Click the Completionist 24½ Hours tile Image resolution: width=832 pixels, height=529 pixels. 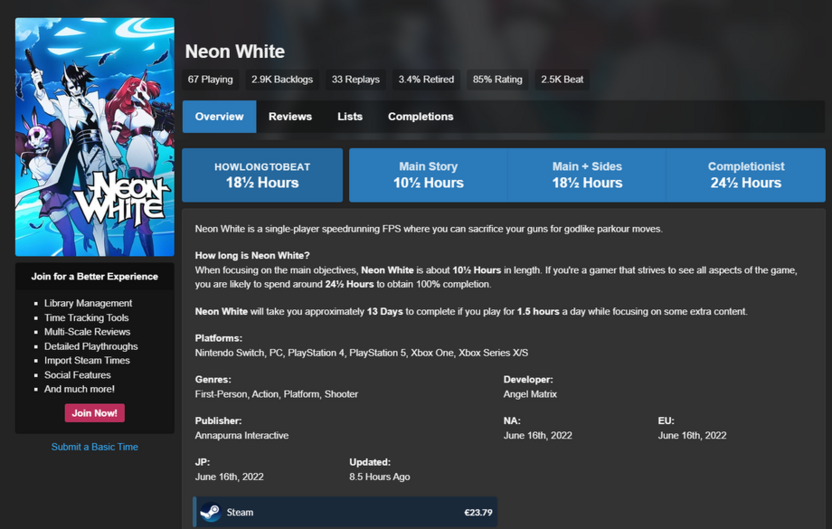click(746, 175)
